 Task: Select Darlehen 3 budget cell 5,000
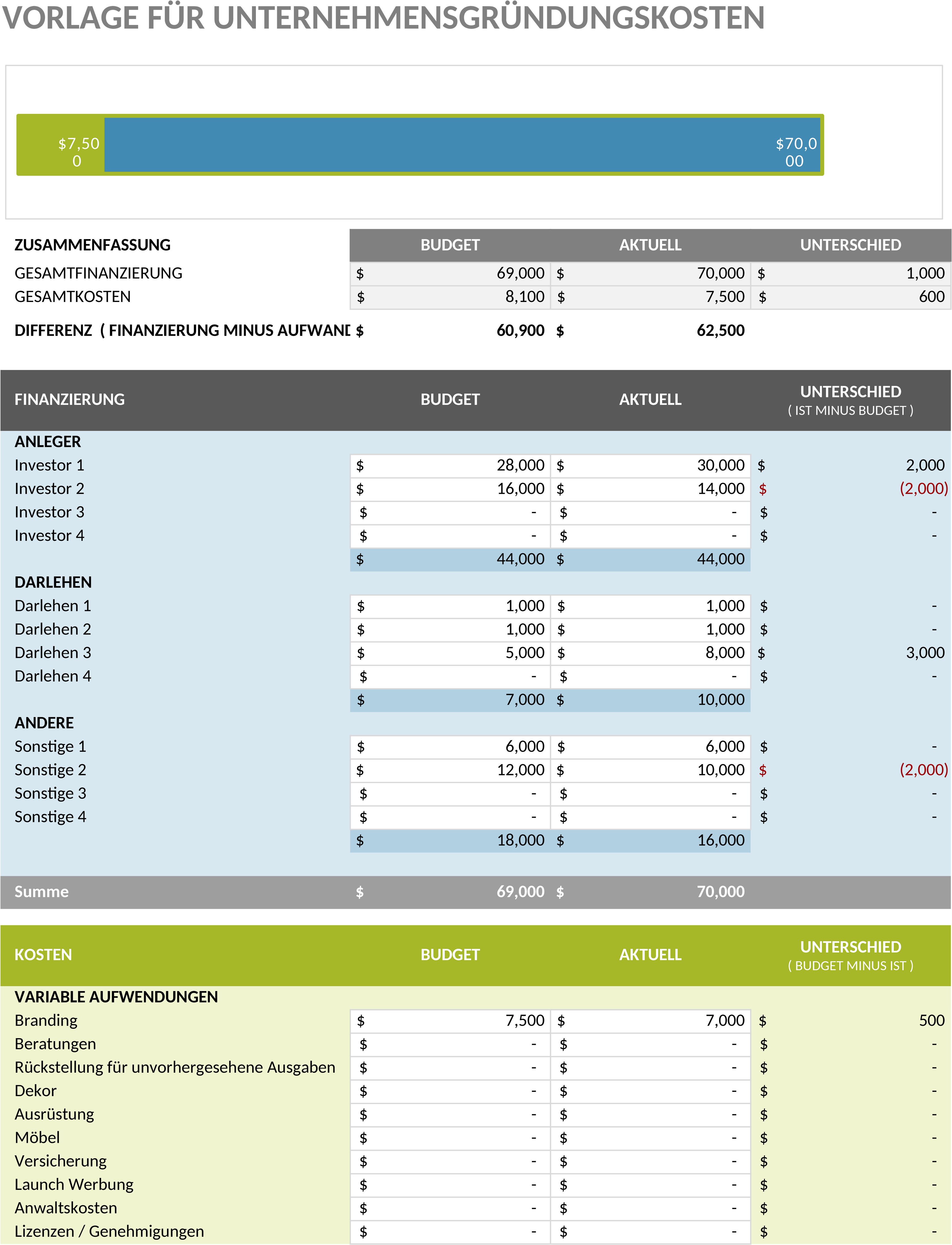click(450, 653)
